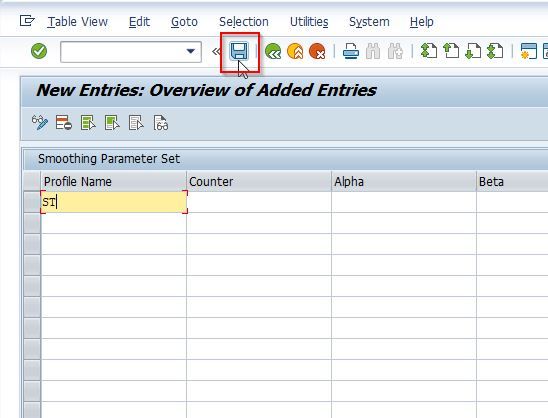Click the Select All rows icon

click(x=88, y=123)
